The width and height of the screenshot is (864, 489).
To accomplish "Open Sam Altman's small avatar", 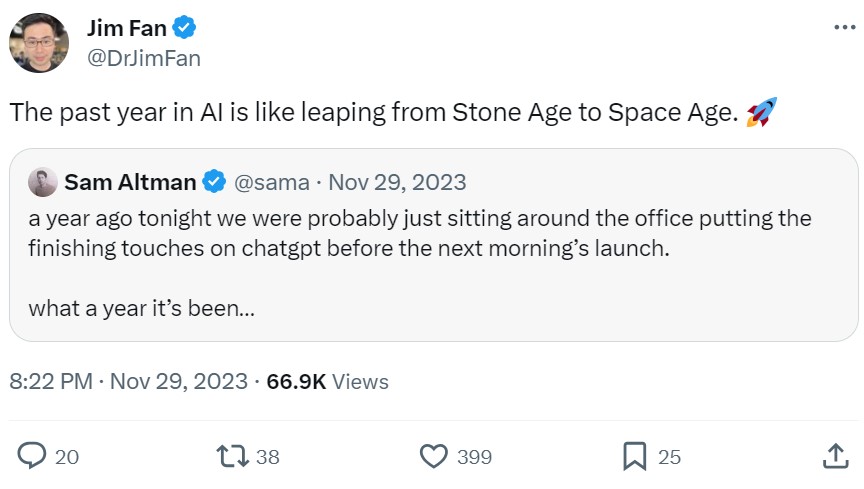I will pyautogui.click(x=41, y=182).
